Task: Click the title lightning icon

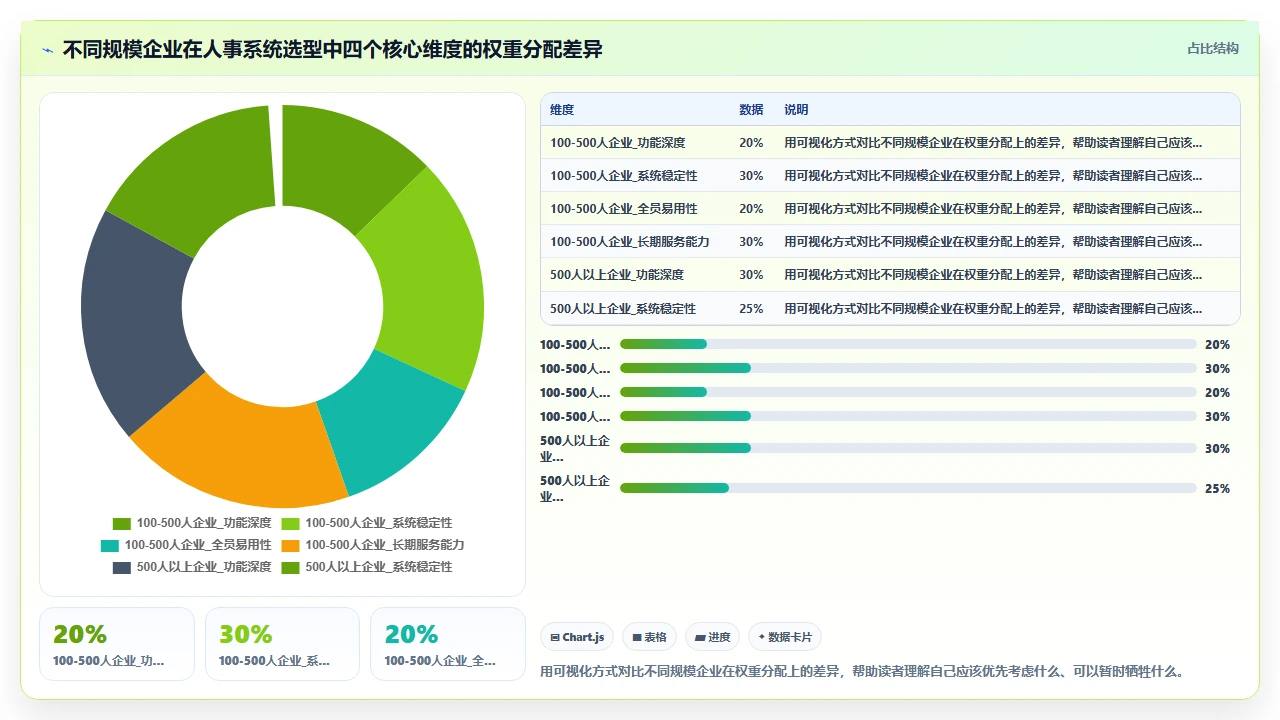Action: click(47, 50)
